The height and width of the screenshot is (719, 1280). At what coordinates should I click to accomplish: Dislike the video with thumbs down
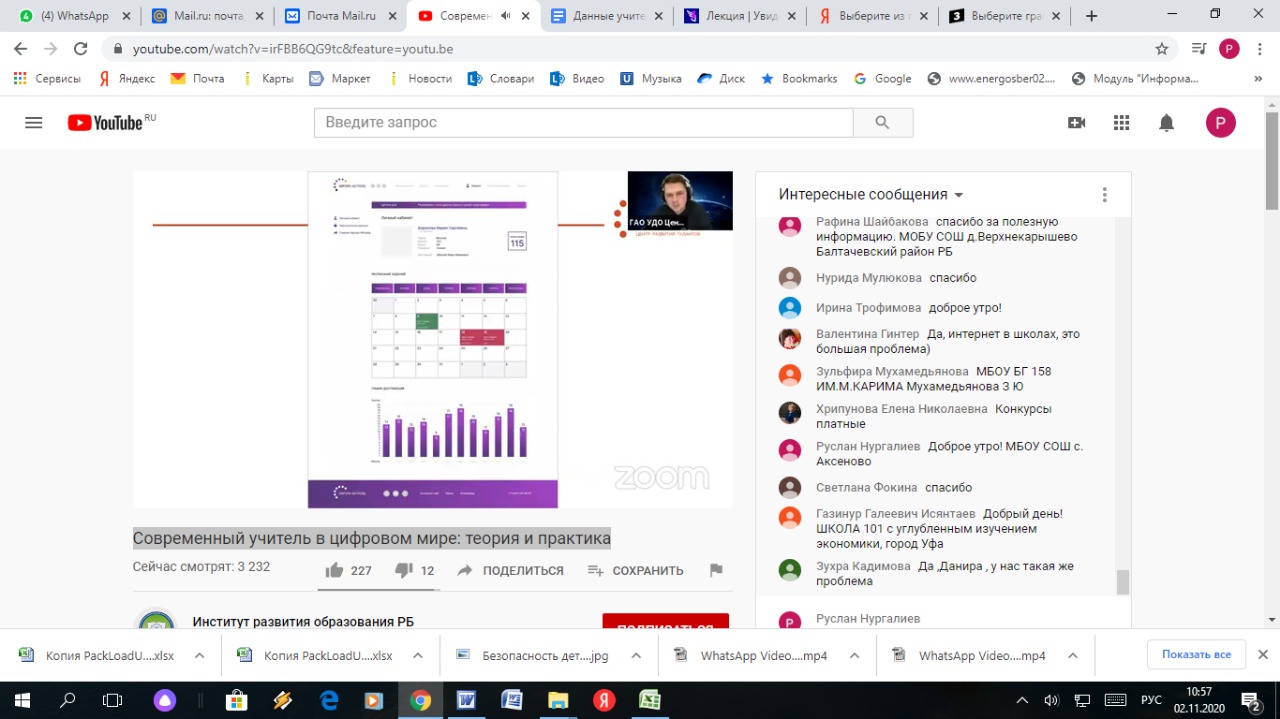coord(404,570)
